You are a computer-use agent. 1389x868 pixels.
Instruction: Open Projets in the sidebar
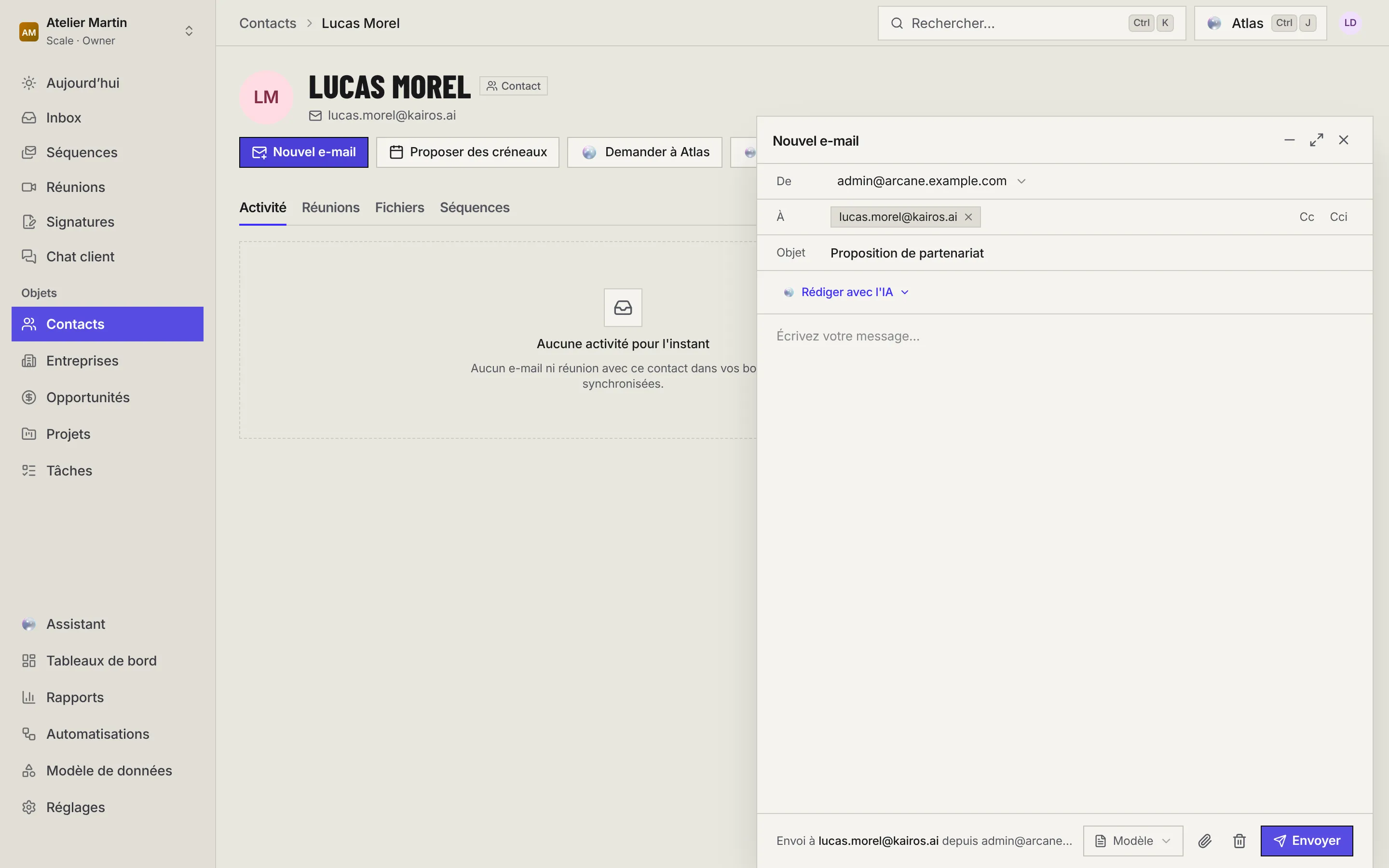pos(108,434)
